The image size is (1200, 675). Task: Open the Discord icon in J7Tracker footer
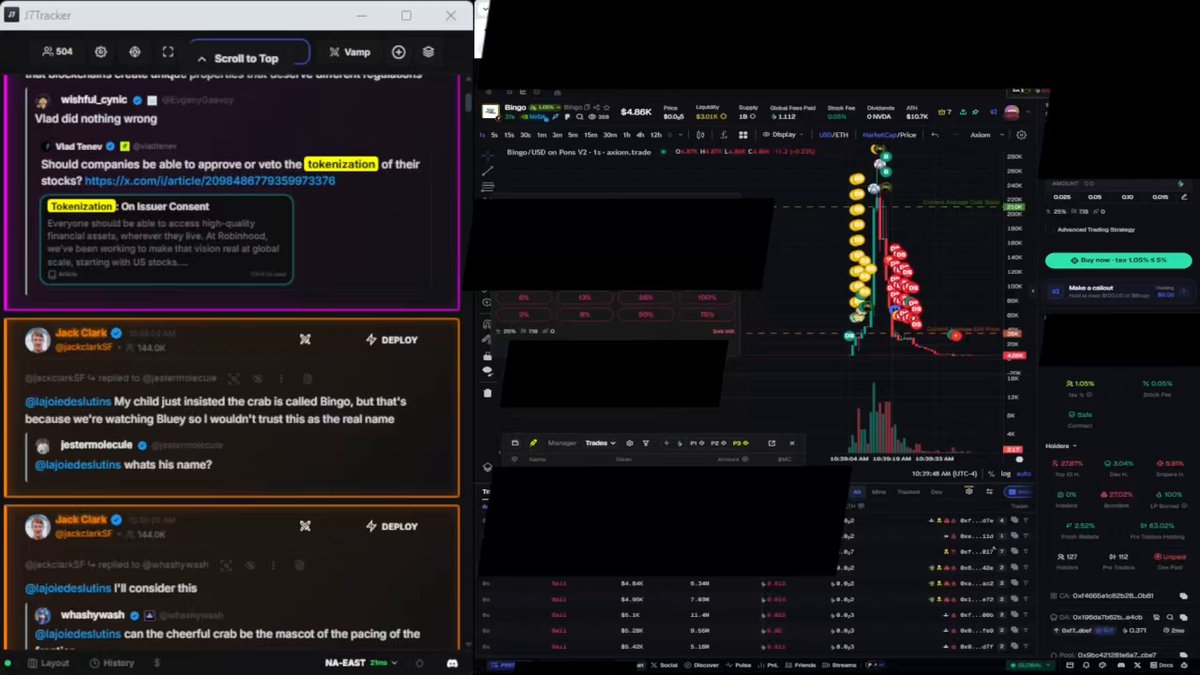(x=452, y=663)
